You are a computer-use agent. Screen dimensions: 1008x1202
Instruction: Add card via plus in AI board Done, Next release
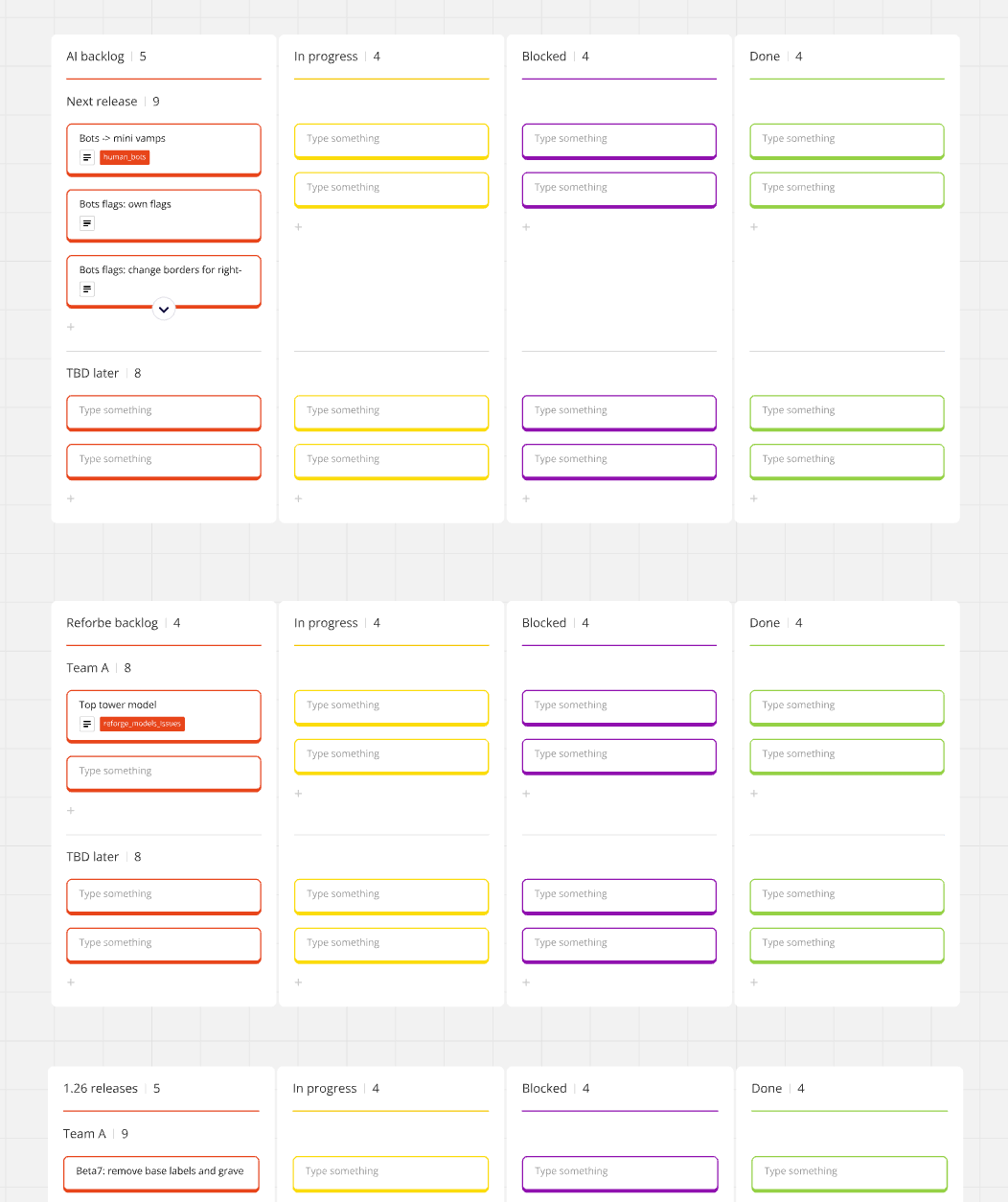coord(754,227)
